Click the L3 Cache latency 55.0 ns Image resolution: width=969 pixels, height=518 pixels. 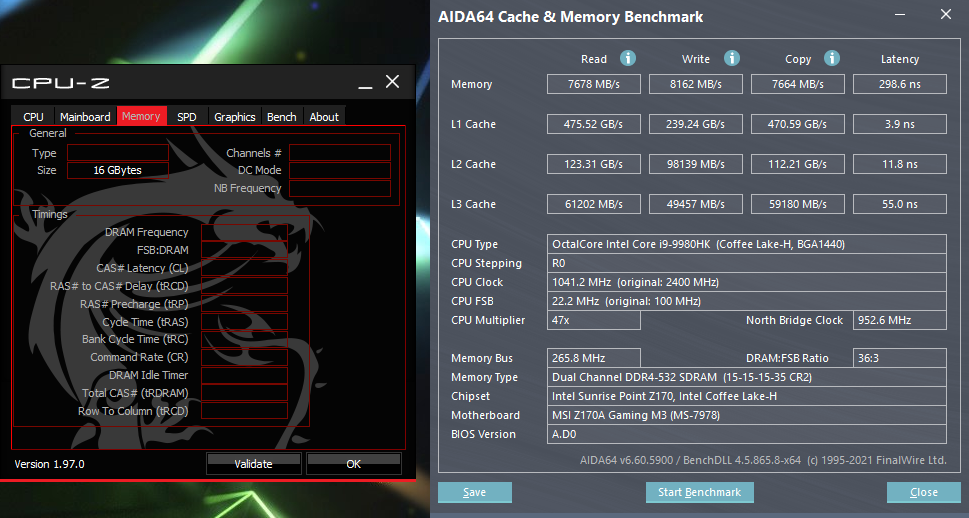(x=900, y=204)
